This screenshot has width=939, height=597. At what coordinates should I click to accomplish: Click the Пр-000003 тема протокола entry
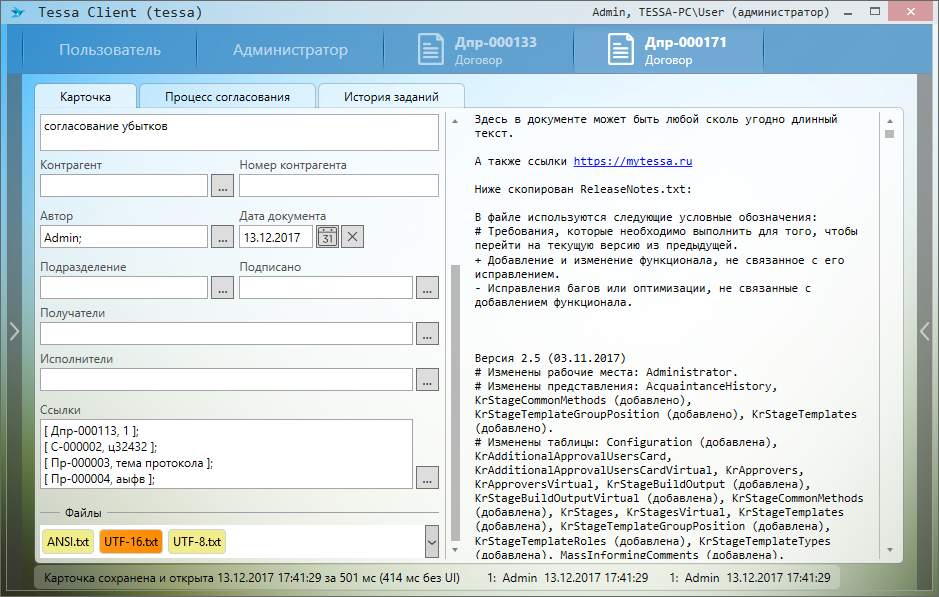click(128, 463)
